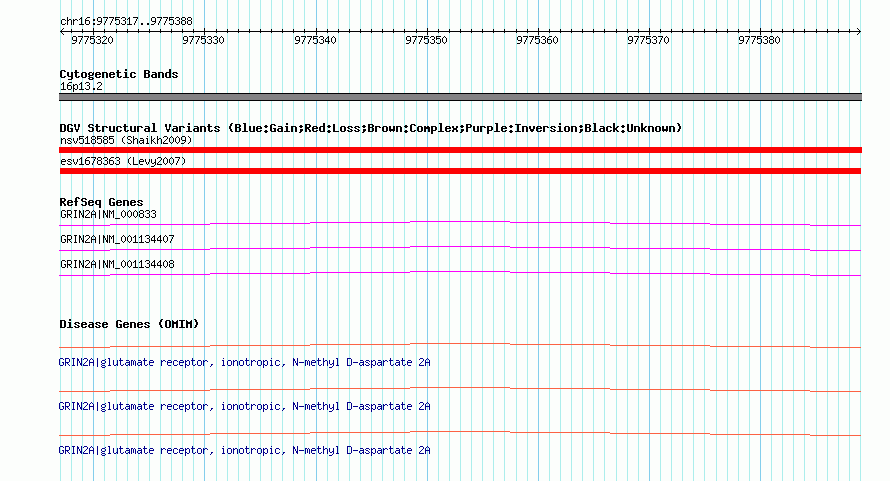The height and width of the screenshot is (481, 890).
Task: Open the third GRIN2A glutamate receptor OMIM link
Action: 244,450
